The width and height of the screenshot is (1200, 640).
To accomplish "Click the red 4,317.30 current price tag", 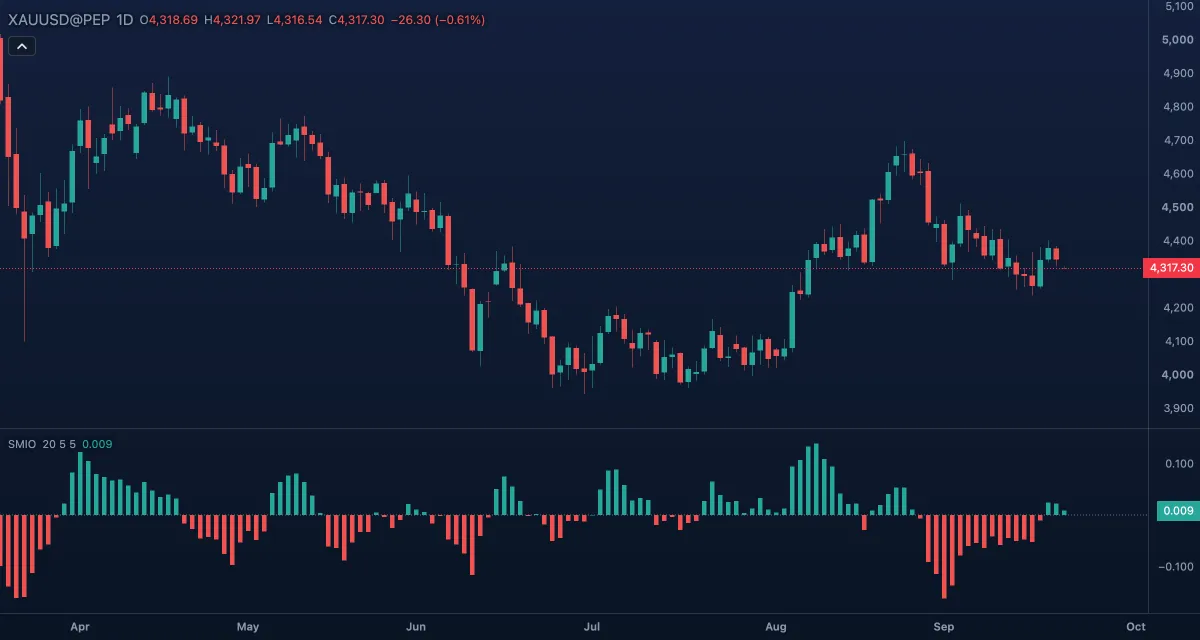I will (x=1170, y=268).
